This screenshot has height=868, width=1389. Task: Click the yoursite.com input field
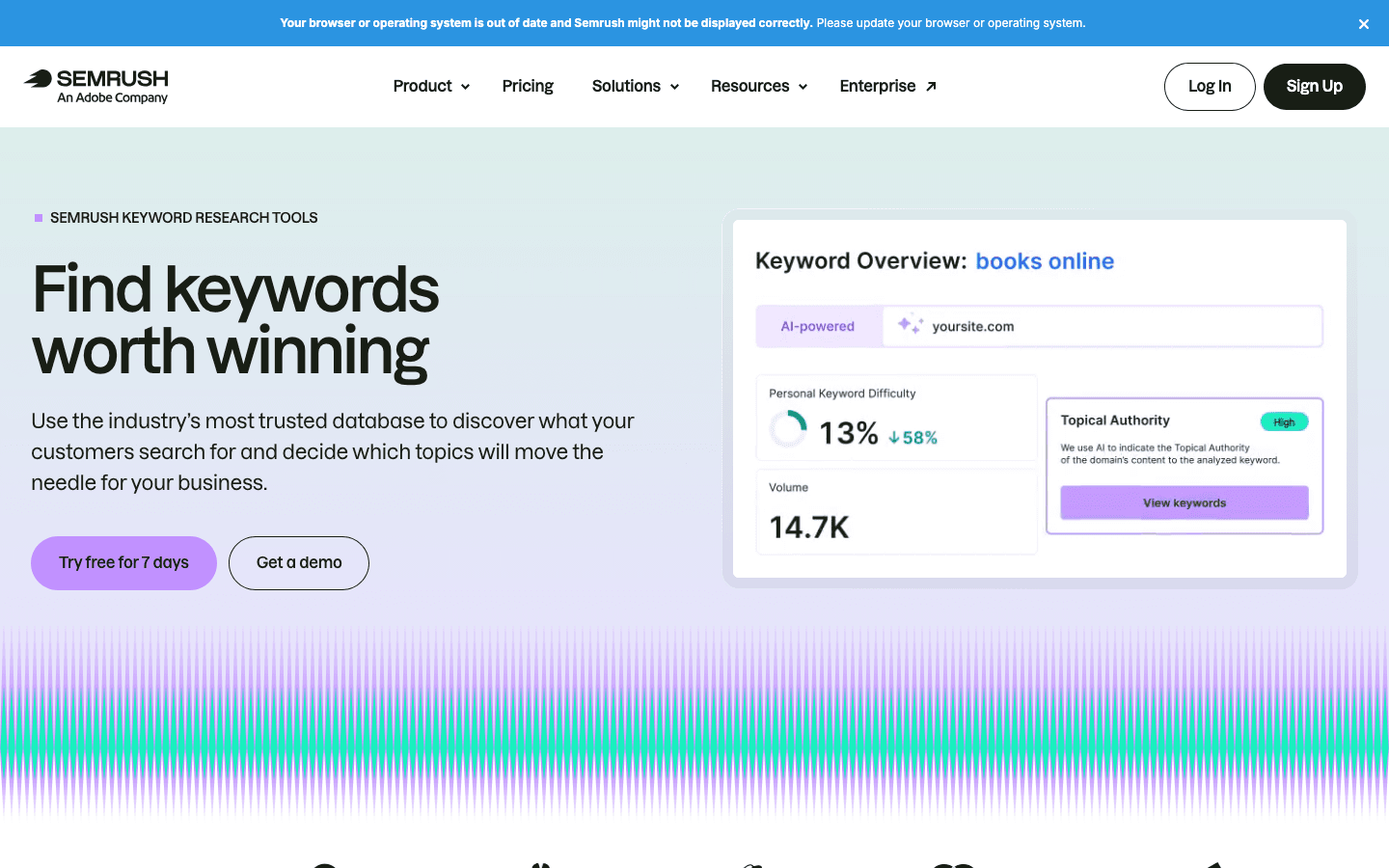1103,326
